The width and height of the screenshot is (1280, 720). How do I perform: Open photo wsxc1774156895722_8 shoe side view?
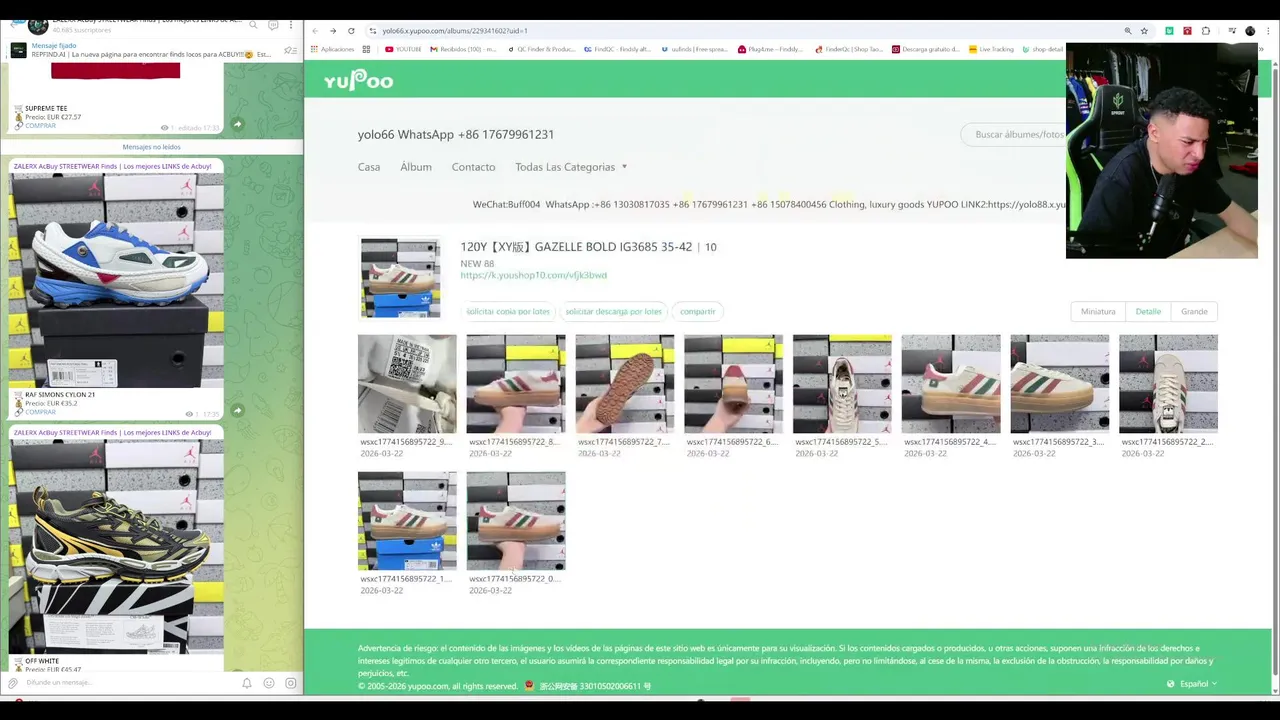point(516,384)
